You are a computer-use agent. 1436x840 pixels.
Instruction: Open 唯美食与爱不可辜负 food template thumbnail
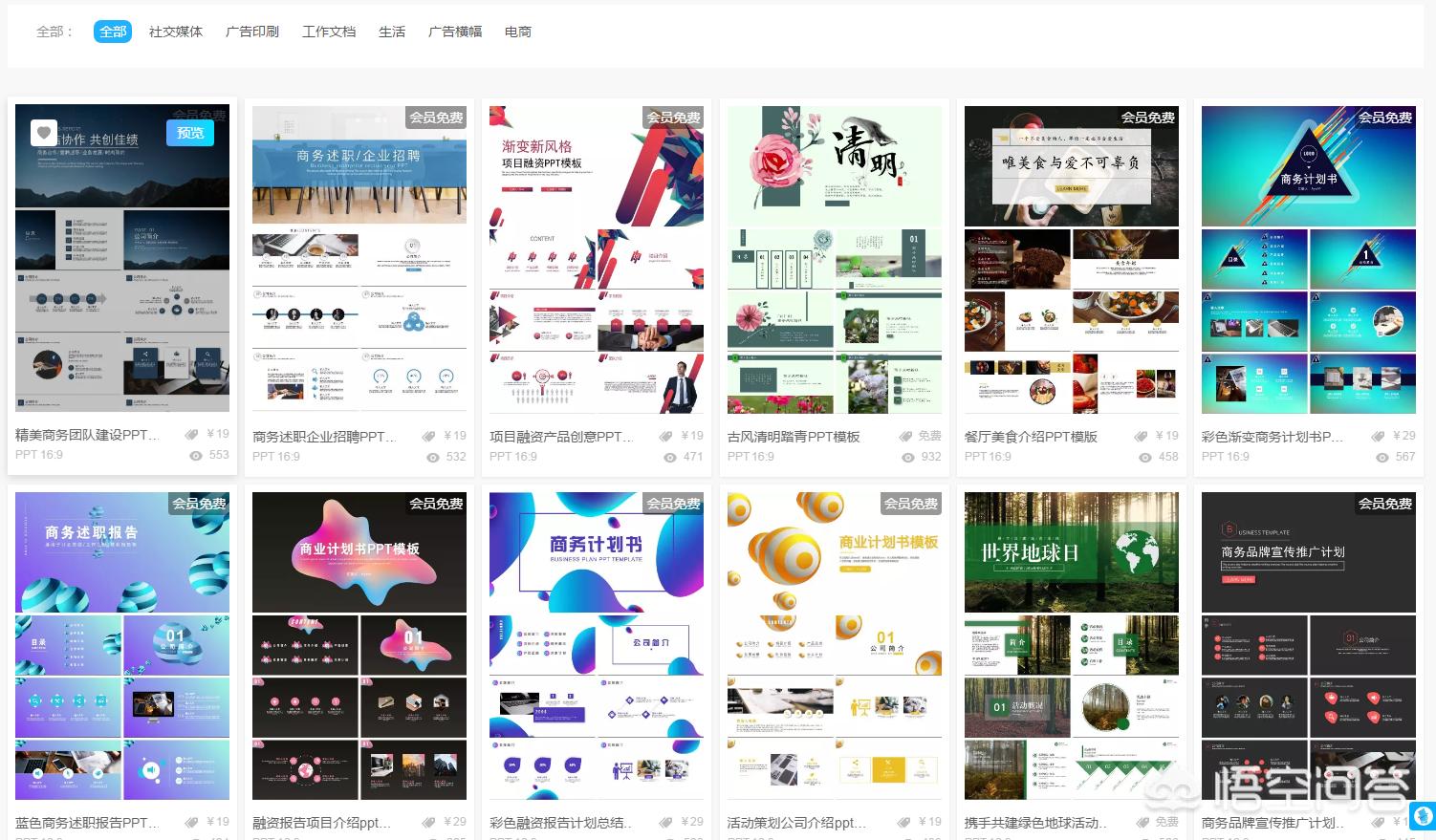click(x=1072, y=259)
